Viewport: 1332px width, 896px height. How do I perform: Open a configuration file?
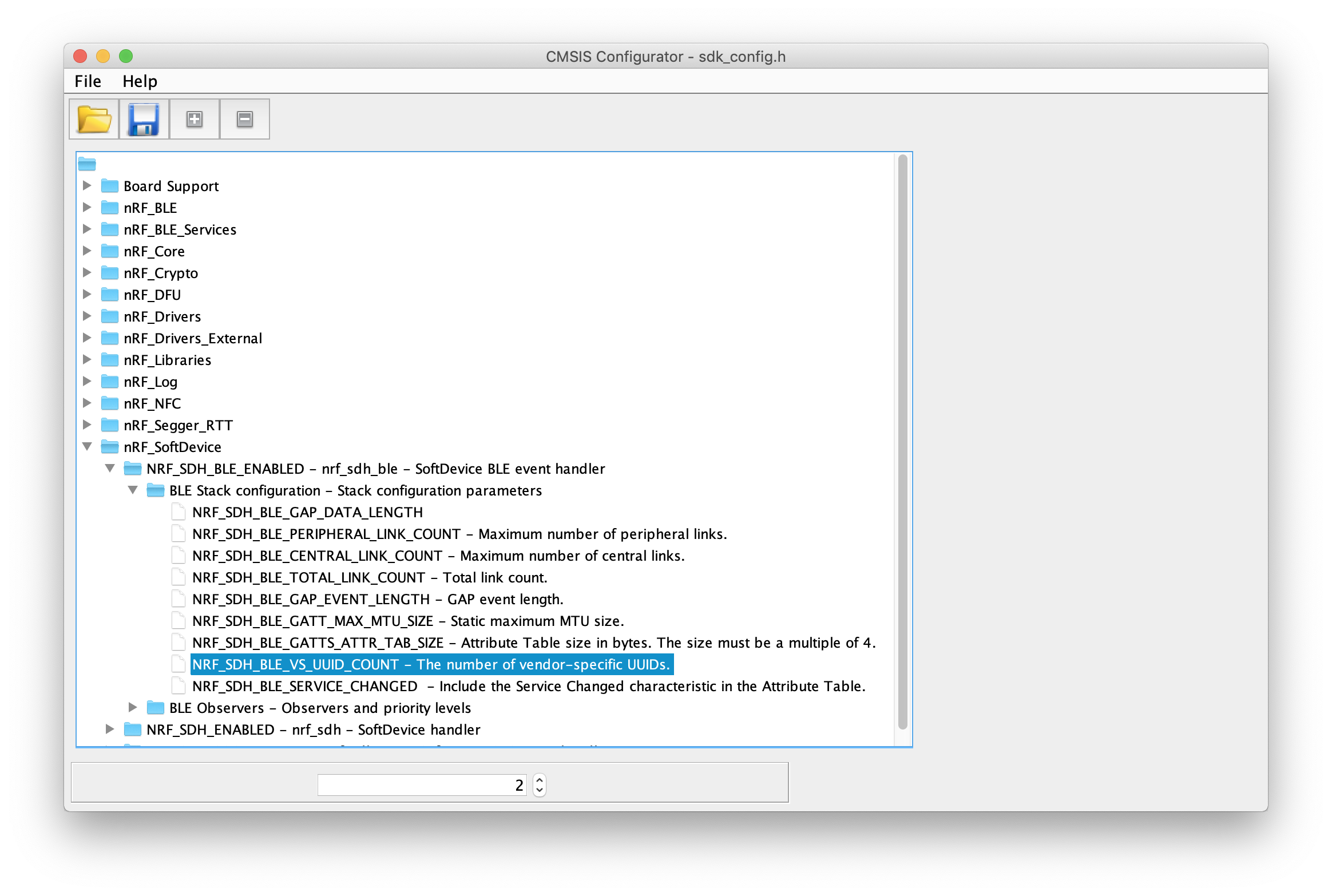click(93, 118)
